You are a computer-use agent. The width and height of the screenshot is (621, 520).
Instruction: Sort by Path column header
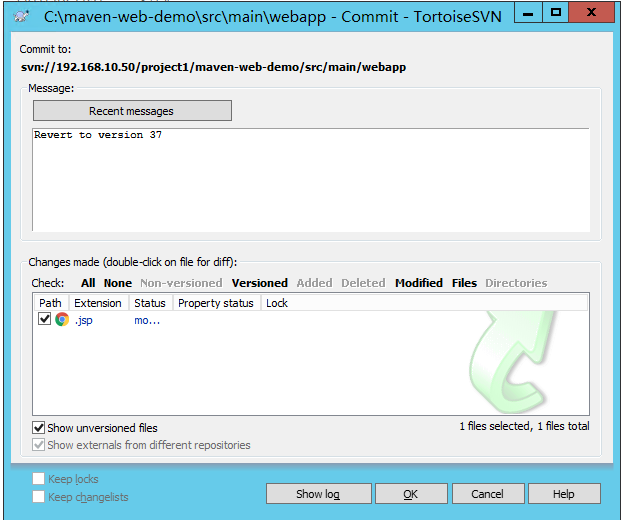tap(51, 303)
